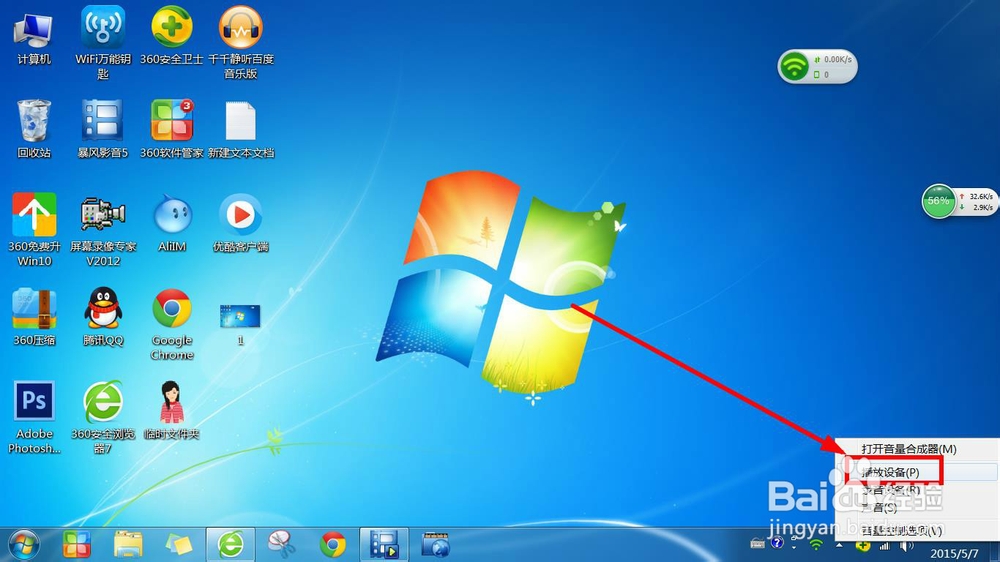Click the film-and-globe taskbar icon

click(436, 545)
